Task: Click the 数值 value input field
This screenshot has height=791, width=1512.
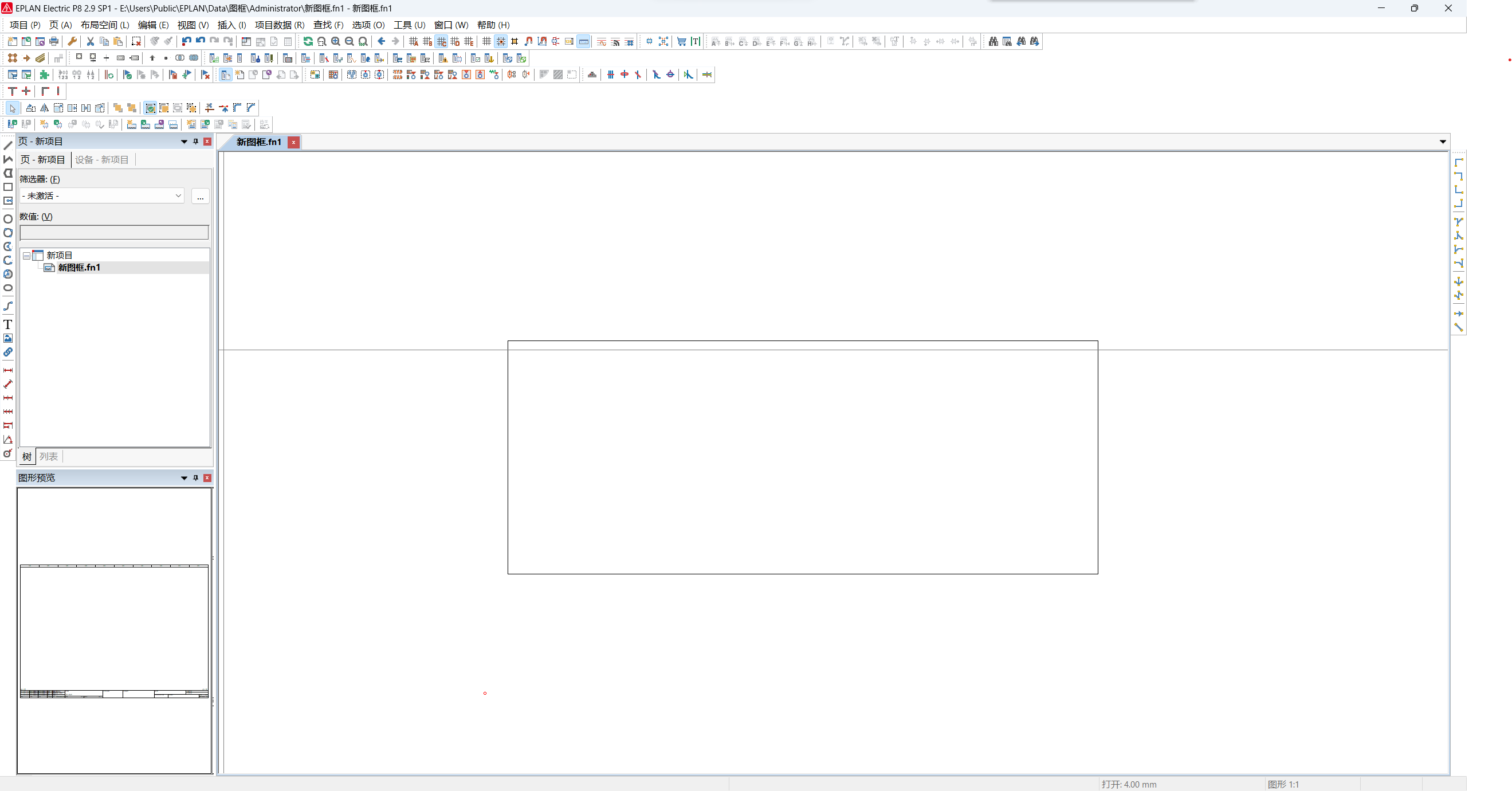Action: [x=114, y=233]
